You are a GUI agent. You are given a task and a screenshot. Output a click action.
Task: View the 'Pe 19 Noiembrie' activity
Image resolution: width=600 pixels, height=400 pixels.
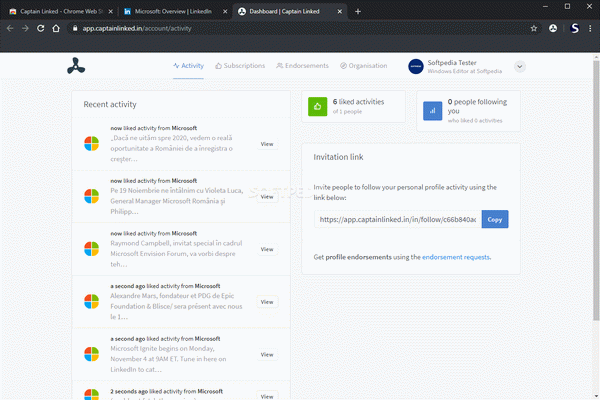coord(267,197)
